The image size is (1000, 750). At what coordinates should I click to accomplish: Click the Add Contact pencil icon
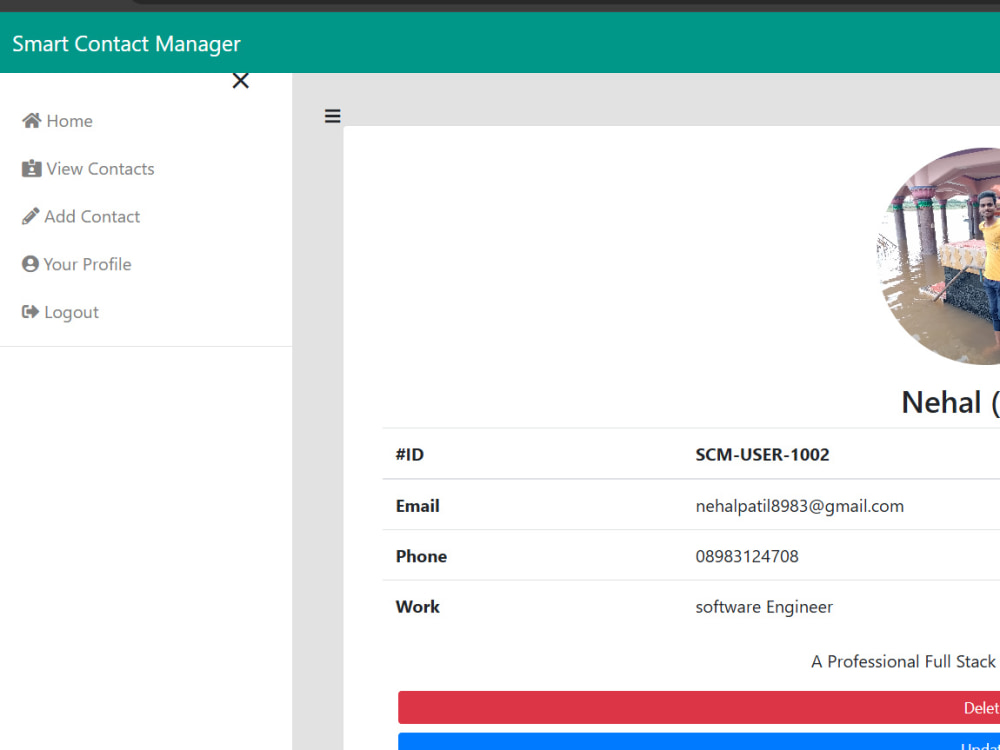pos(30,216)
